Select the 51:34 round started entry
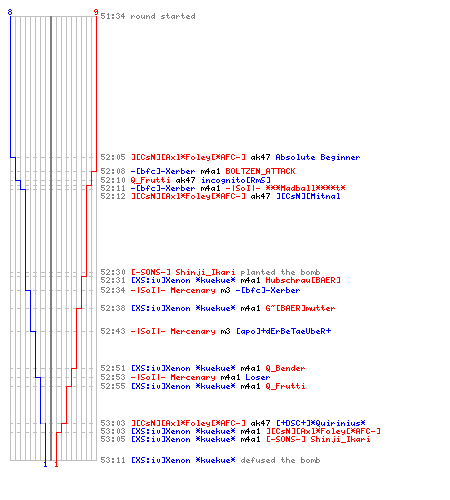This screenshot has height=500, width=450. point(148,16)
